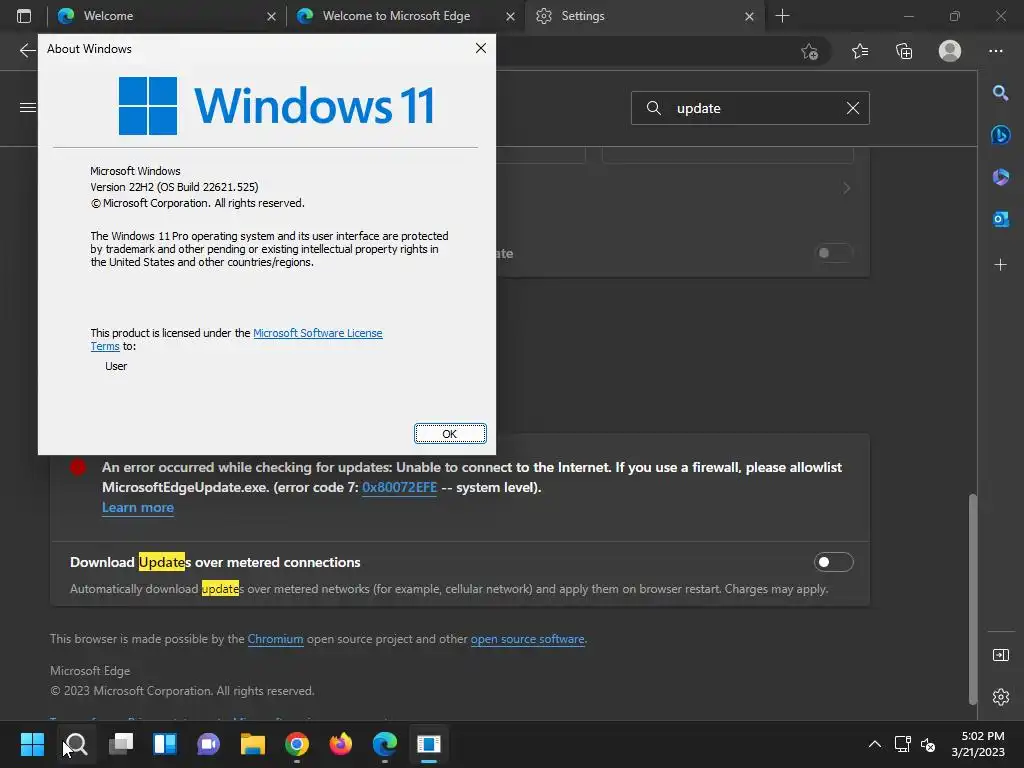This screenshot has width=1024, height=768.
Task: Open the Chromium project link
Action: pos(276,639)
